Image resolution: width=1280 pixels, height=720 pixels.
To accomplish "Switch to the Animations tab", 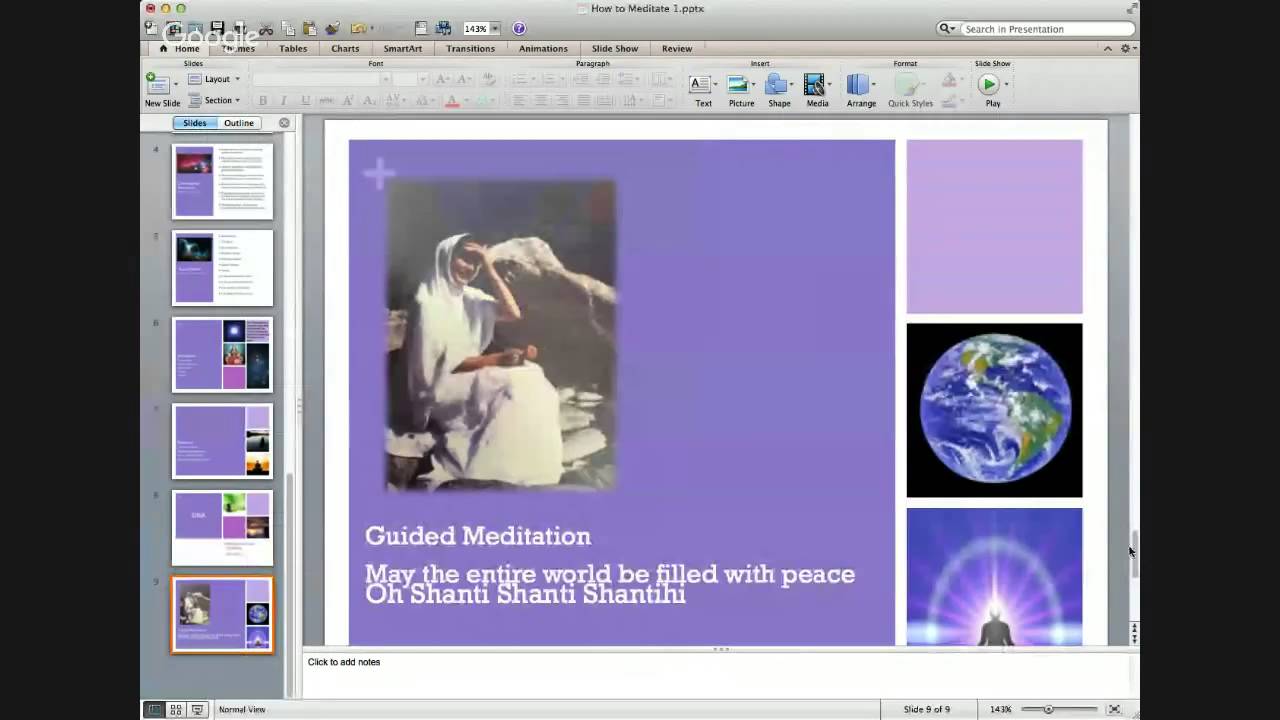I will pyautogui.click(x=543, y=49).
